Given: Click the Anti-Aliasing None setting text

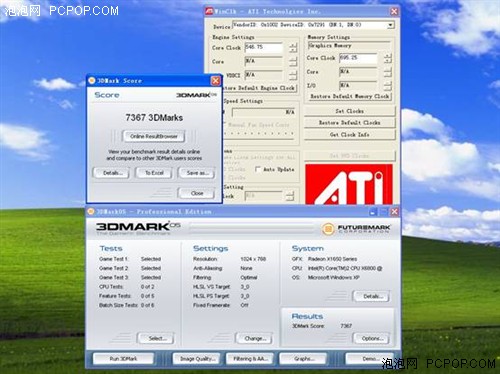Looking at the screenshot, I should pyautogui.click(x=223, y=268).
